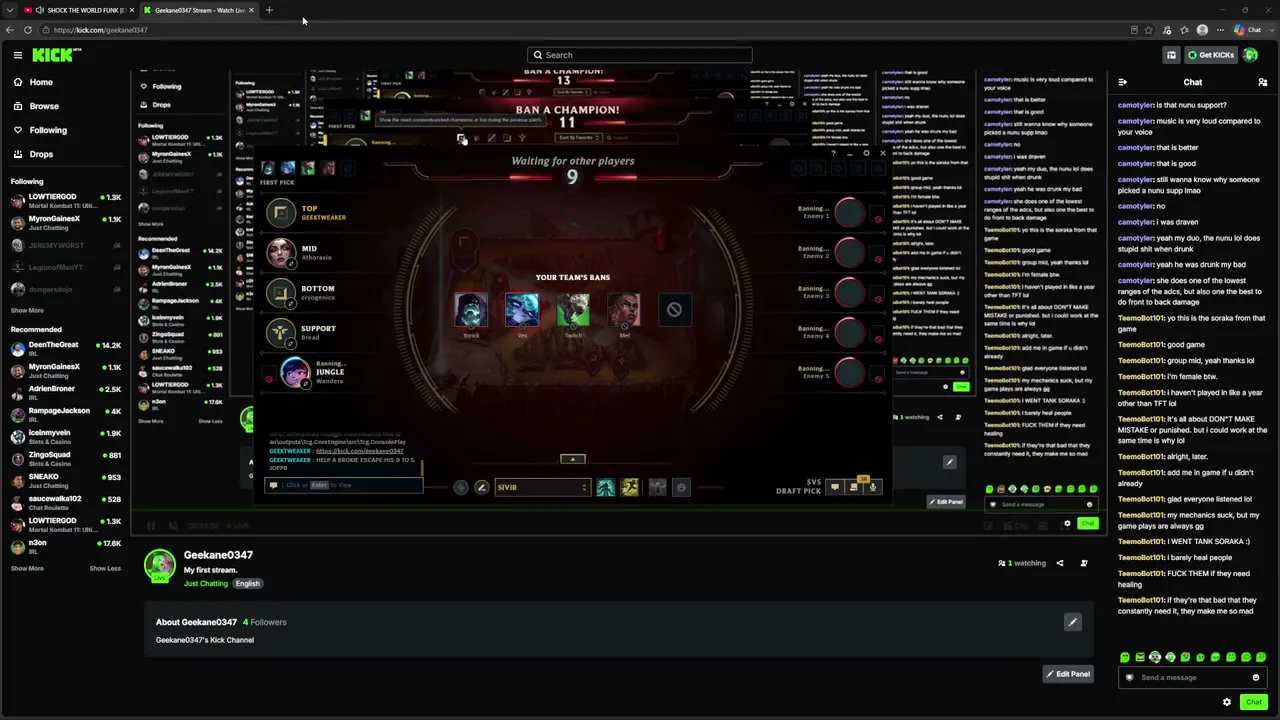Screen dimensions: 1280x720
Task: Open the emote picker in message box
Action: point(1256,678)
